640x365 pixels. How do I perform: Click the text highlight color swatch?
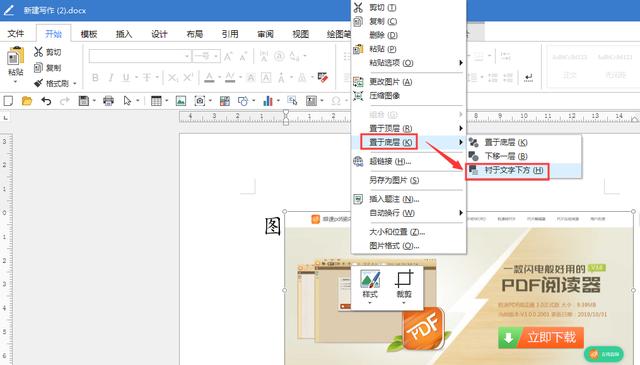230,78
